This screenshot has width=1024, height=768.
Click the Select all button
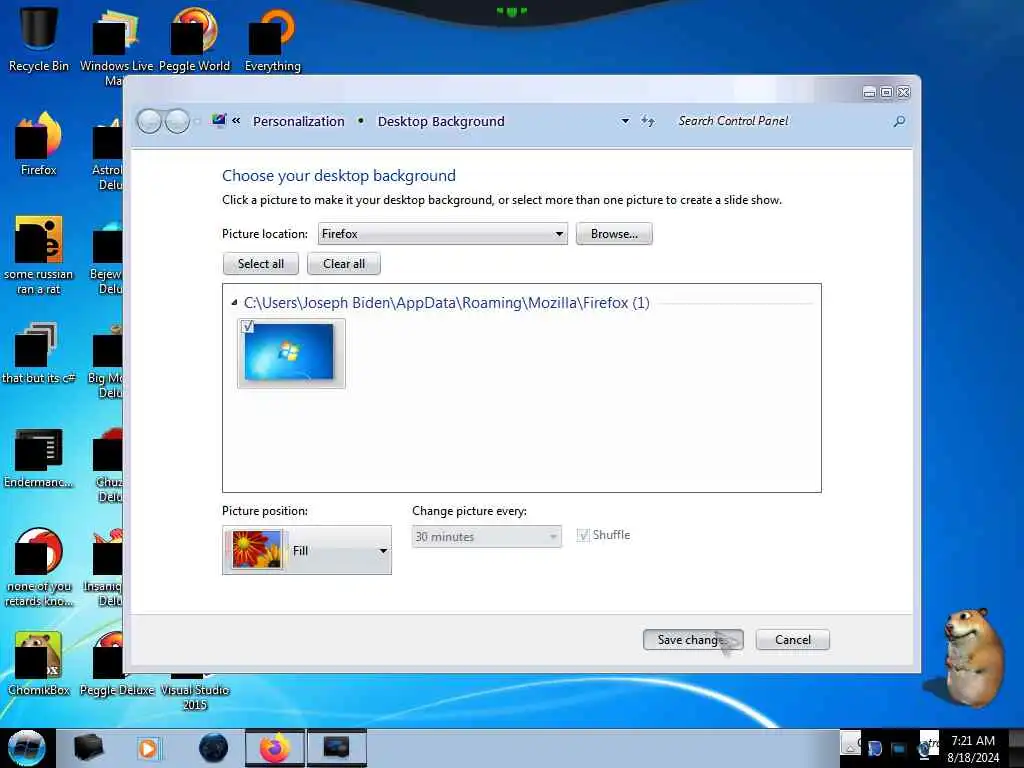[x=261, y=264]
